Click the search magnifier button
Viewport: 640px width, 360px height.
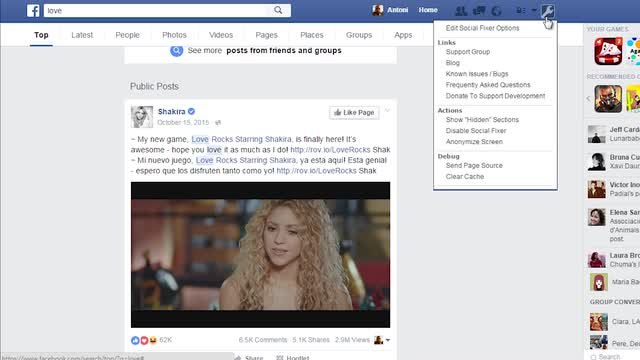tap(278, 10)
